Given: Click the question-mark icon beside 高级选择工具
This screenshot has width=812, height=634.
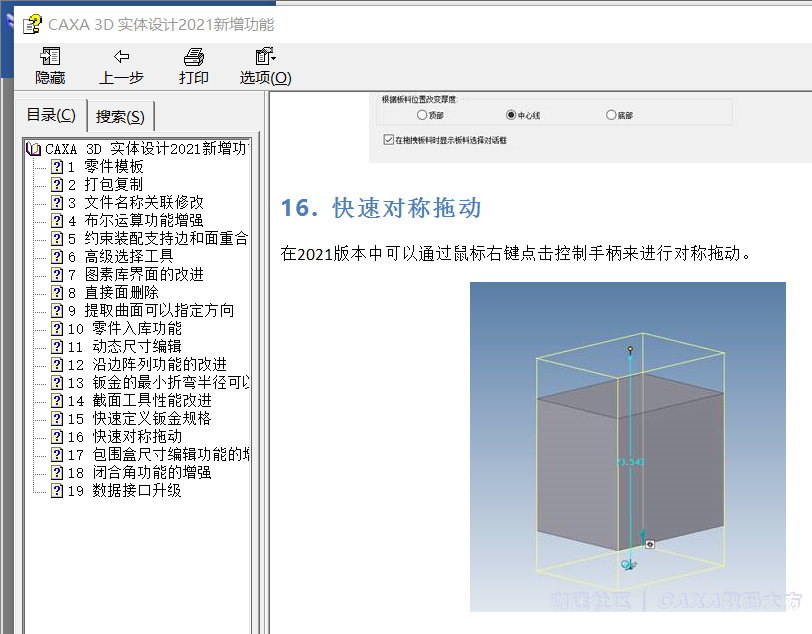Looking at the screenshot, I should point(57,256).
